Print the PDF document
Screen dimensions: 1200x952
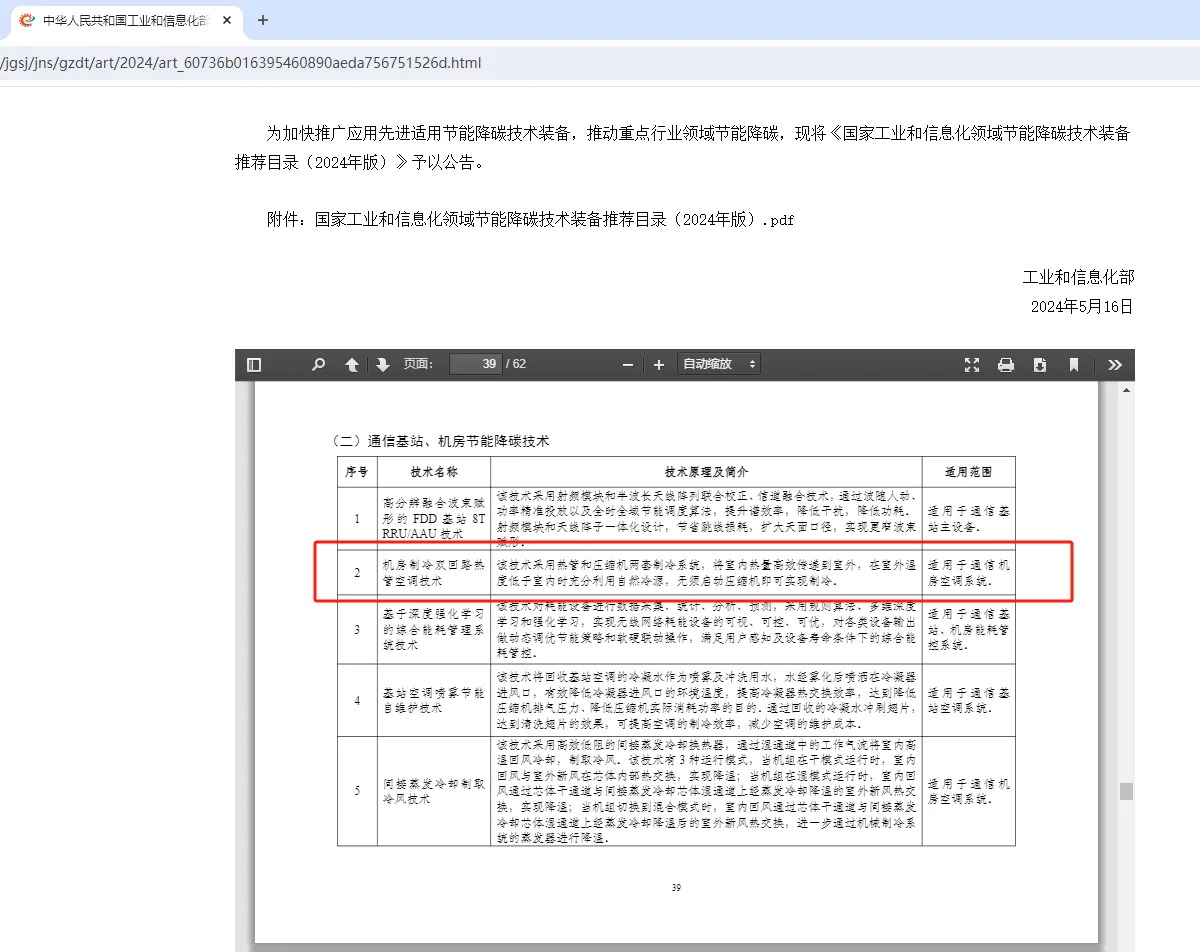(x=1006, y=364)
